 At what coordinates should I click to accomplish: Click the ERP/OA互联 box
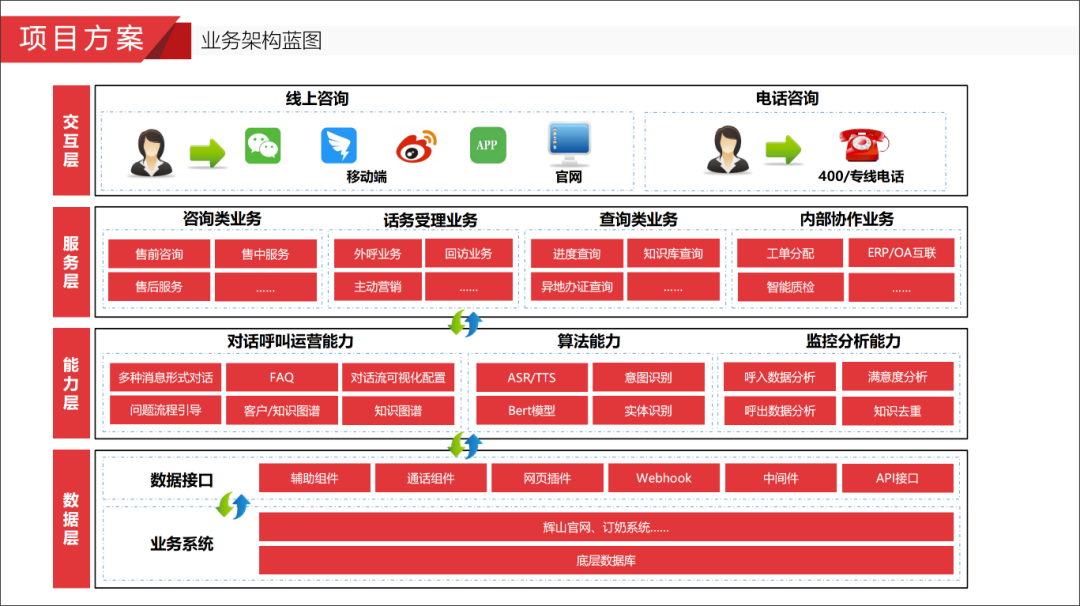902,253
